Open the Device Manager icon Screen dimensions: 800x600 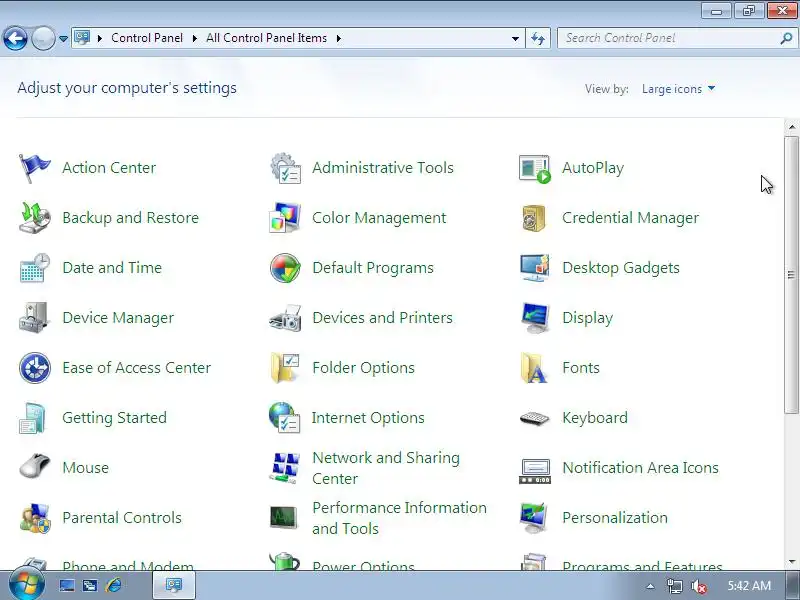click(34, 318)
